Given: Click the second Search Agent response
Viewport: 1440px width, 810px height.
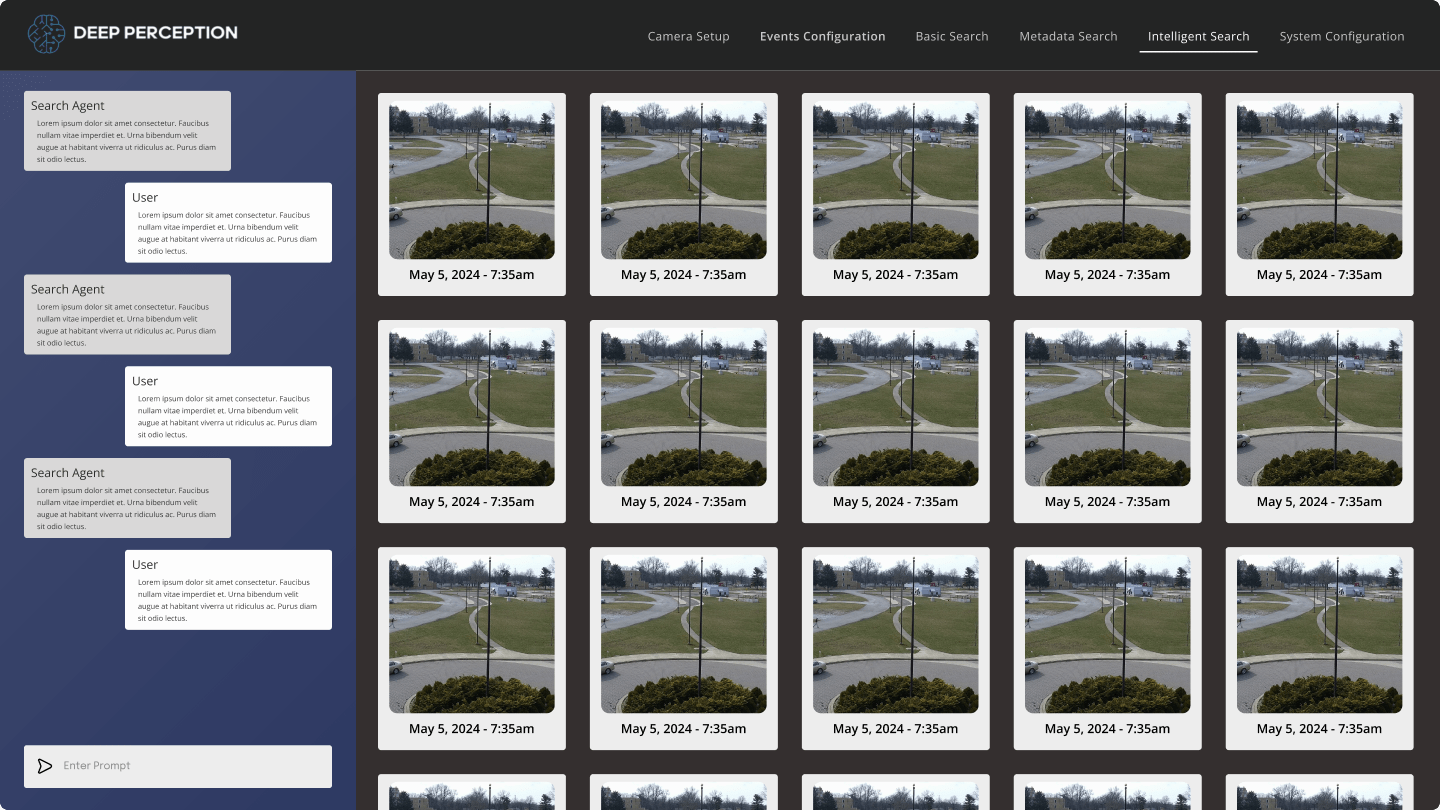Looking at the screenshot, I should tap(127, 313).
